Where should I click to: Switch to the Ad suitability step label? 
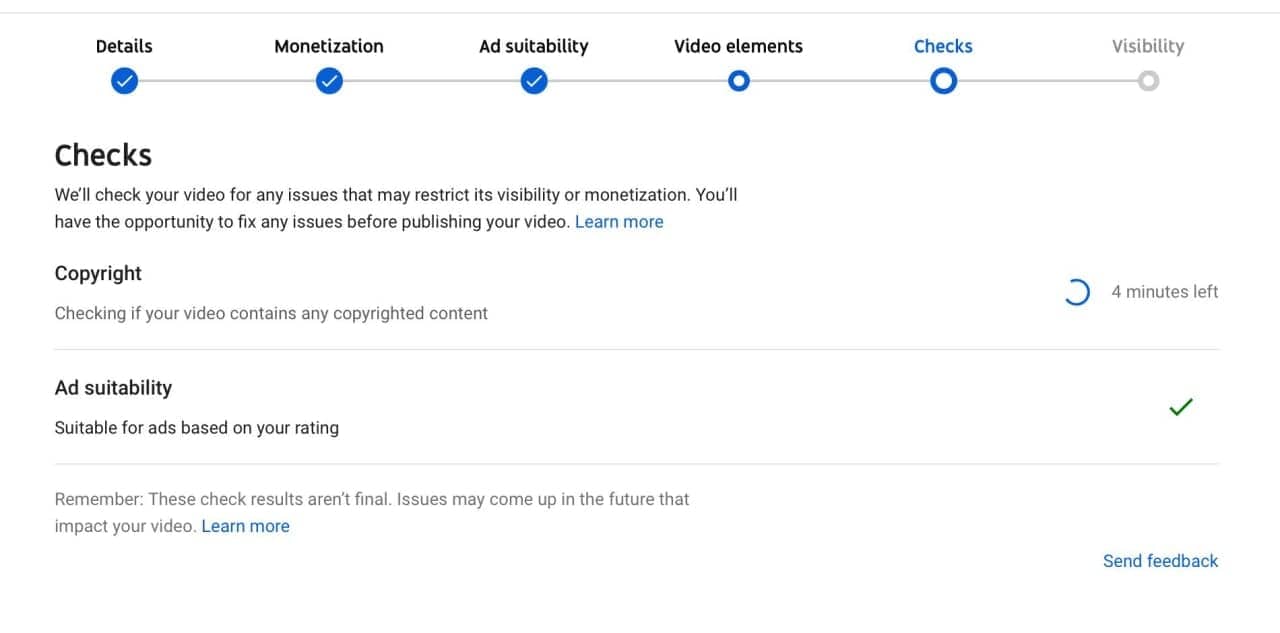[x=534, y=46]
